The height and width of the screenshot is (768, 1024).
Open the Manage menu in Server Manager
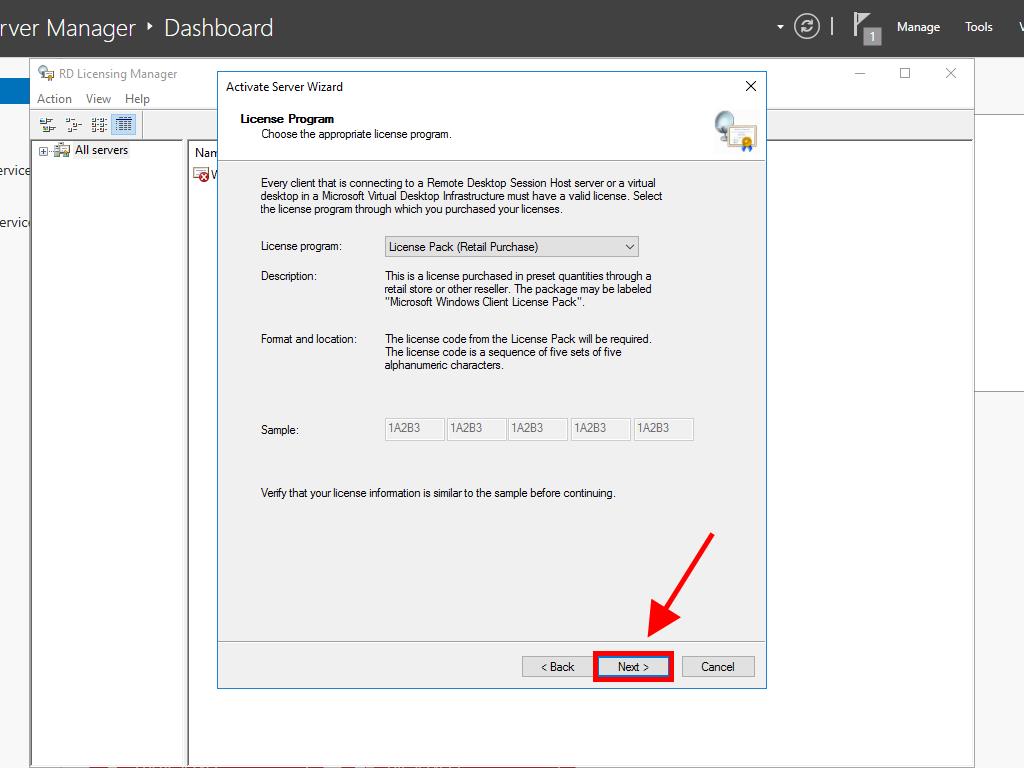point(917,27)
